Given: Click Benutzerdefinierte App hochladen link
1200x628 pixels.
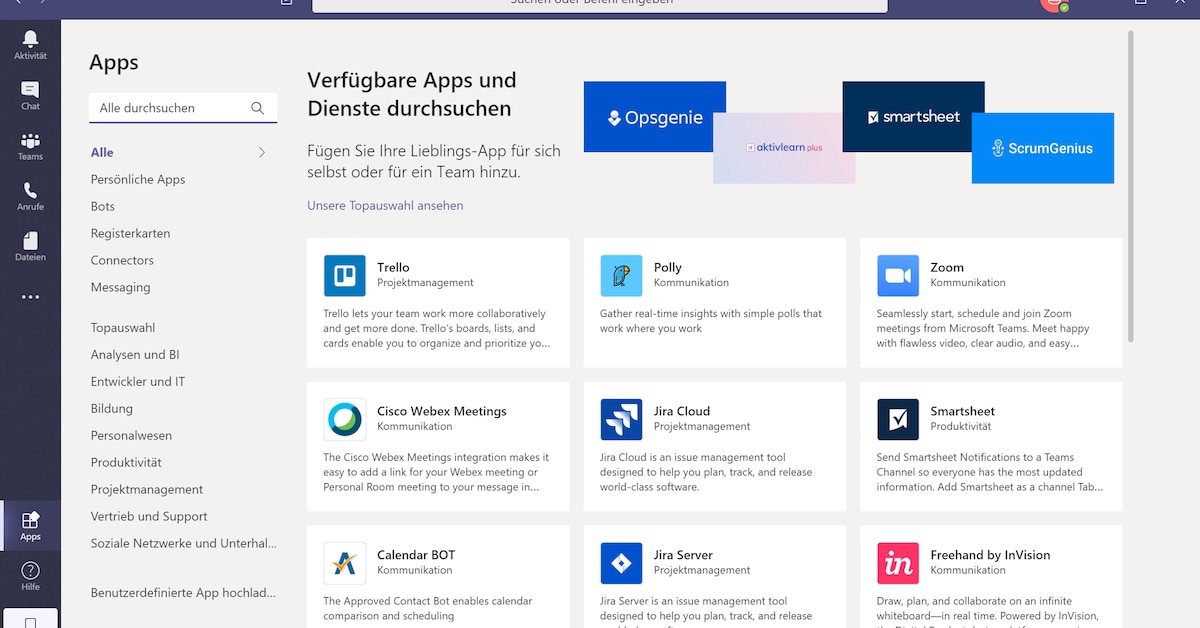Looking at the screenshot, I should click(x=183, y=593).
